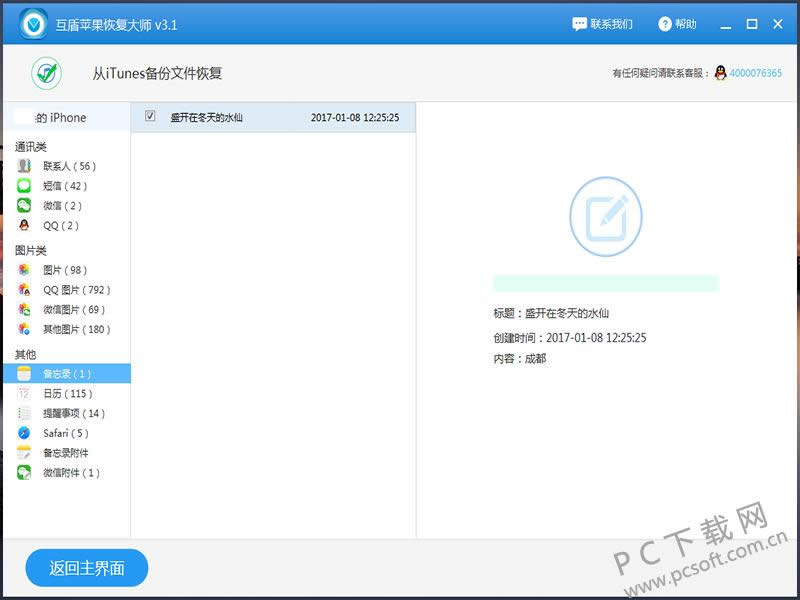The image size is (800, 600).
Task: Open 联系人 (56) category
Action: tap(69, 166)
